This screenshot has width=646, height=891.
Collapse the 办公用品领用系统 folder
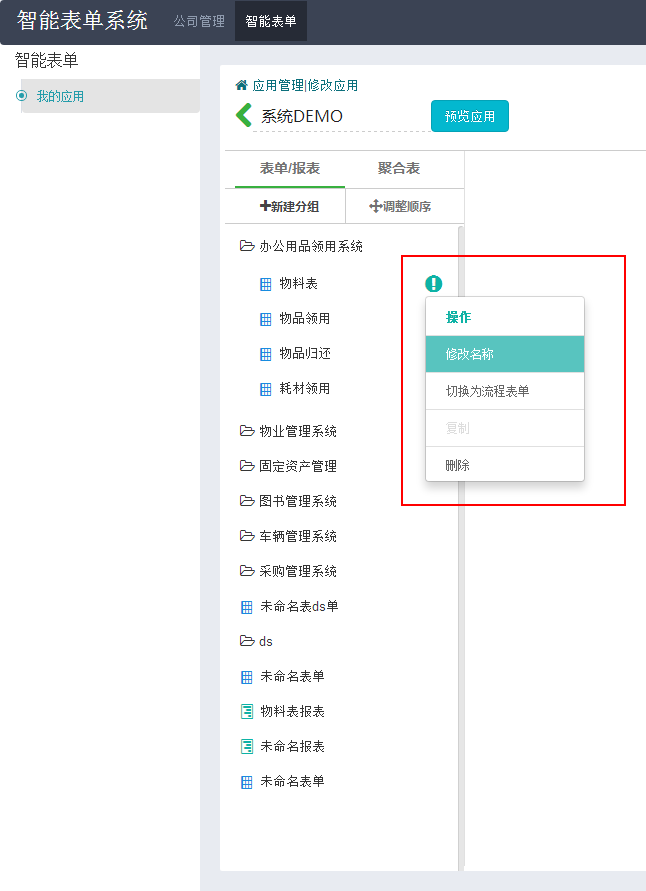pyautogui.click(x=301, y=246)
